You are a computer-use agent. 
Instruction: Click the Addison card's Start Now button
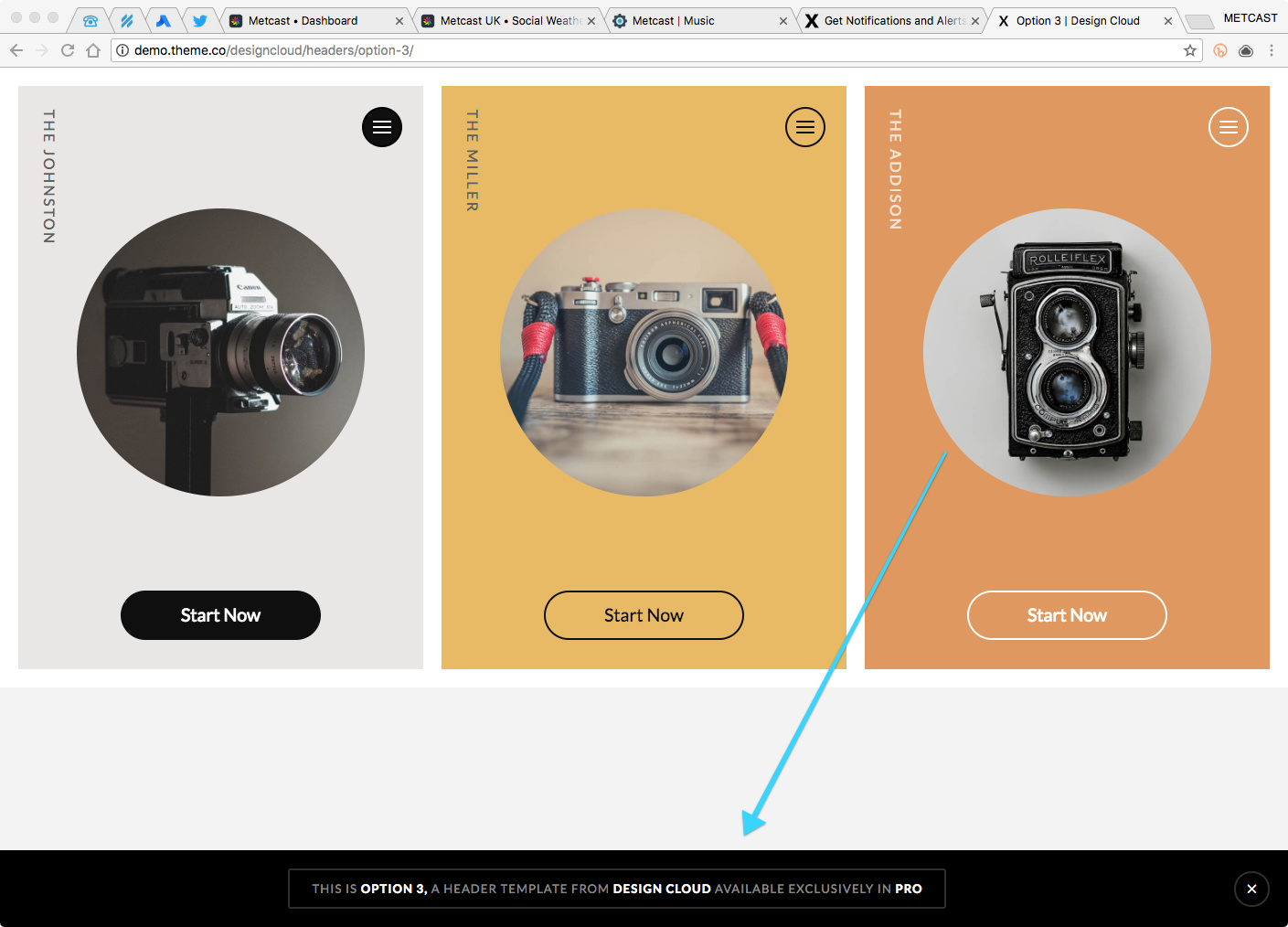(1067, 615)
